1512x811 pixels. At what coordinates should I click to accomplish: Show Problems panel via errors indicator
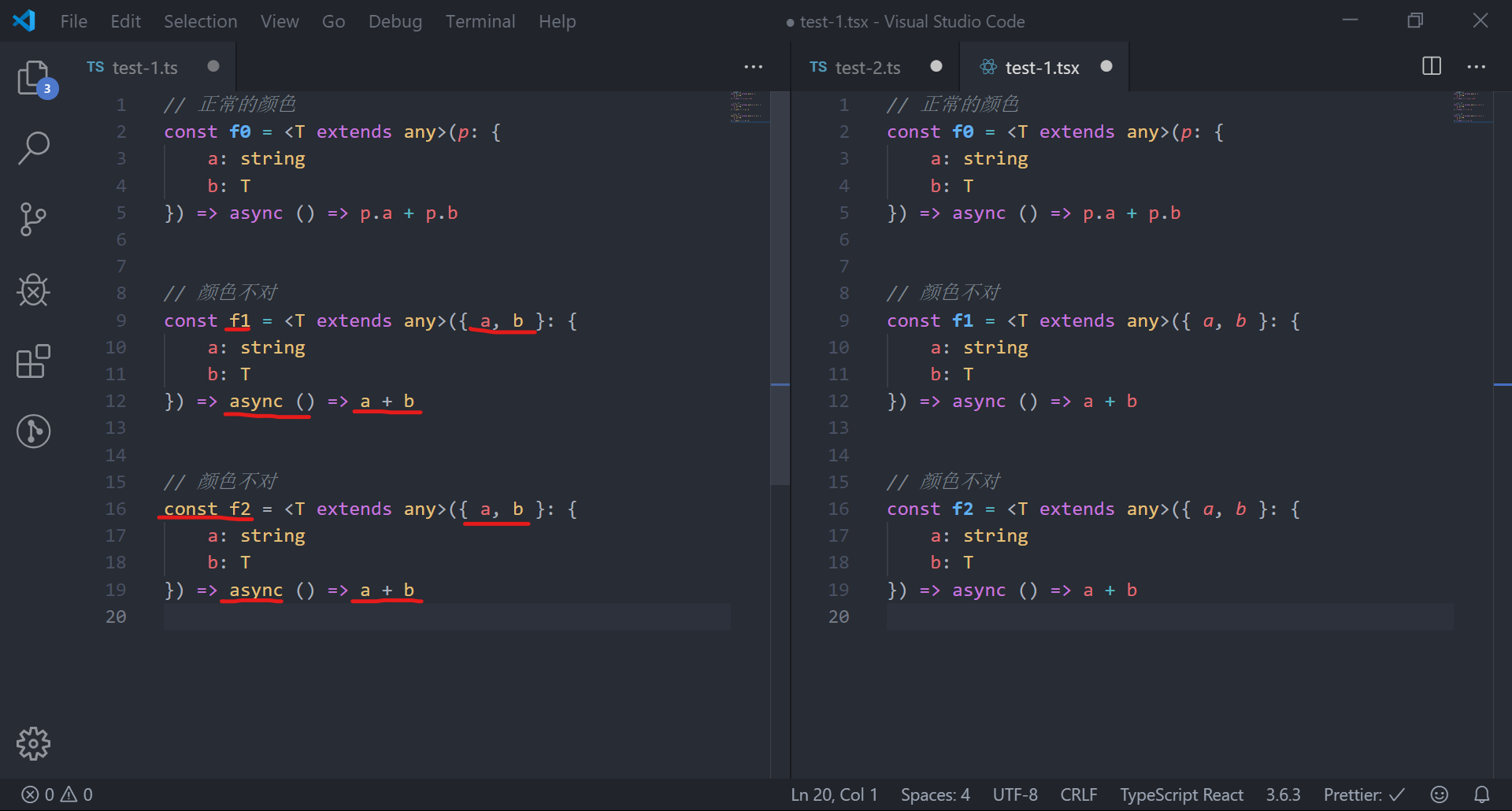pyautogui.click(x=55, y=794)
